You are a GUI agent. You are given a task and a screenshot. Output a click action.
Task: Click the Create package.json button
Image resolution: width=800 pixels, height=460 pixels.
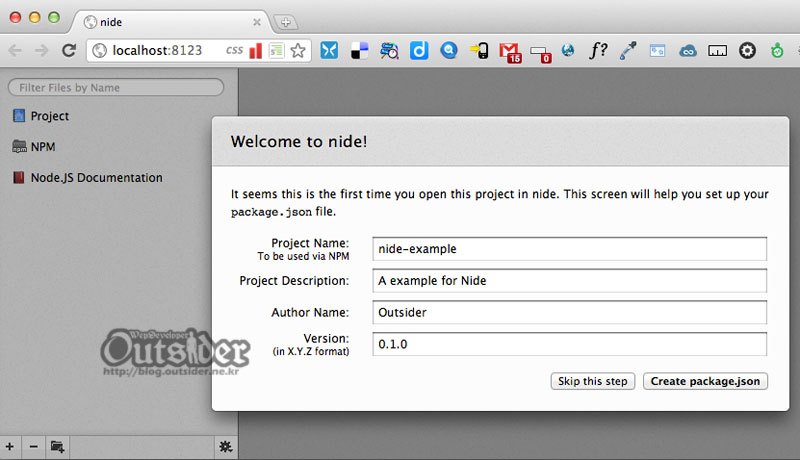pyautogui.click(x=705, y=381)
